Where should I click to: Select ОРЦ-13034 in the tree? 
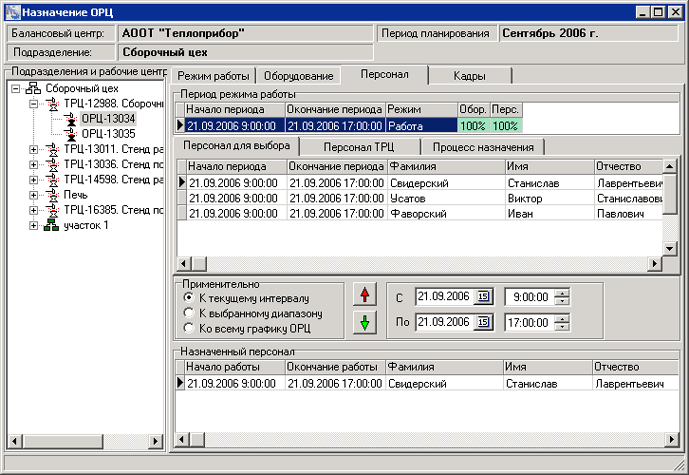click(109, 119)
